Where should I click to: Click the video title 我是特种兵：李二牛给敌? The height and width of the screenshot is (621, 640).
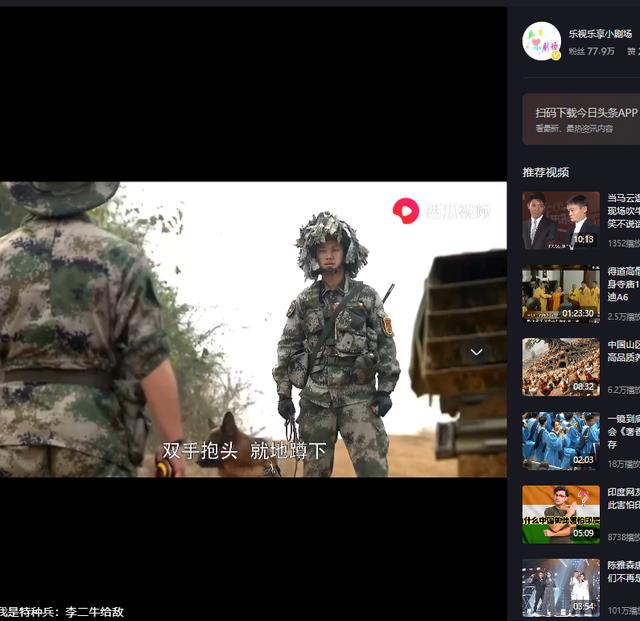(61, 612)
